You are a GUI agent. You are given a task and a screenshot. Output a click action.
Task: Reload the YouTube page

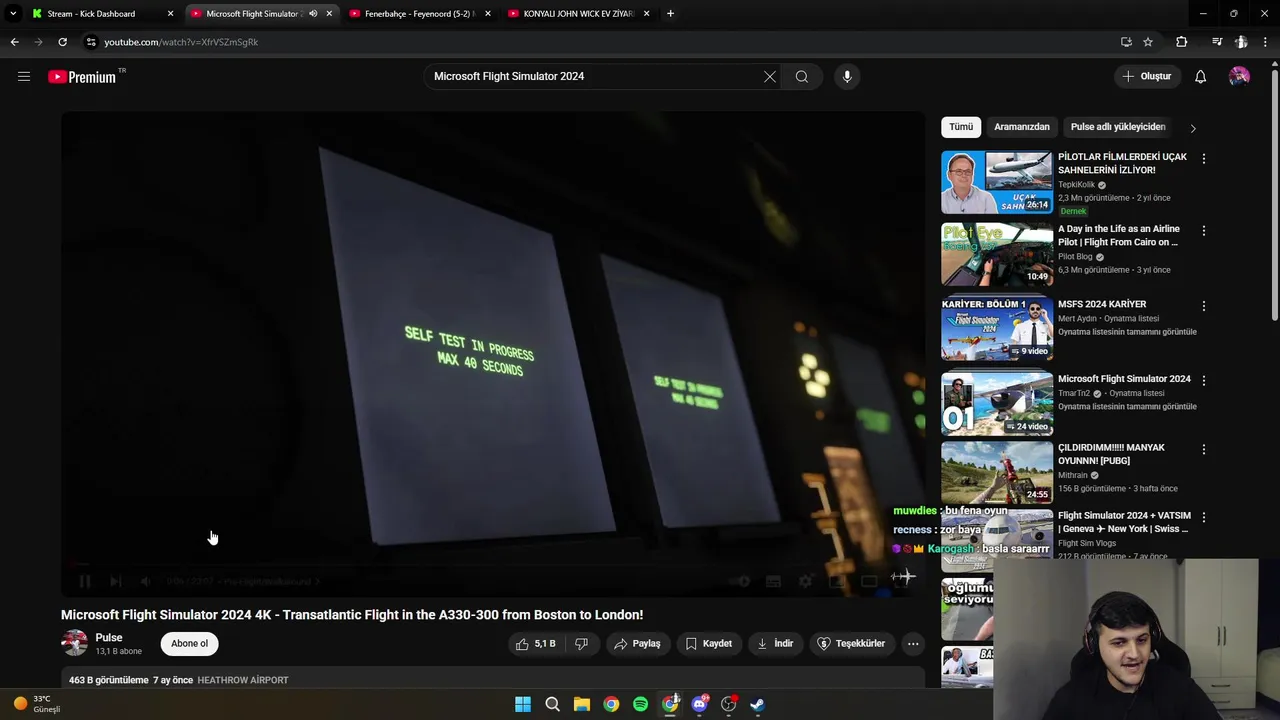pyautogui.click(x=62, y=42)
